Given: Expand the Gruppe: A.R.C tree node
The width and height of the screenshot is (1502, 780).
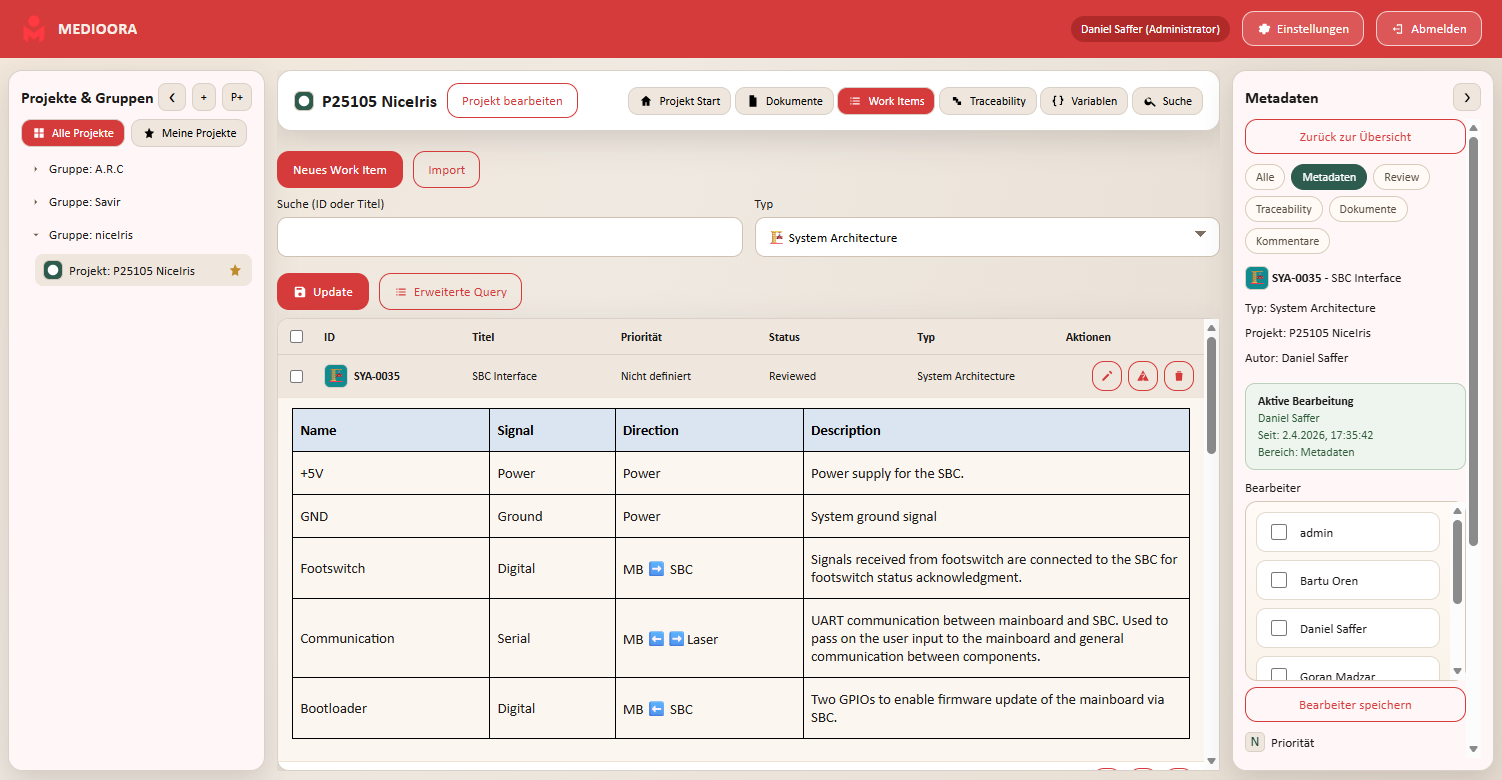Looking at the screenshot, I should [37, 169].
